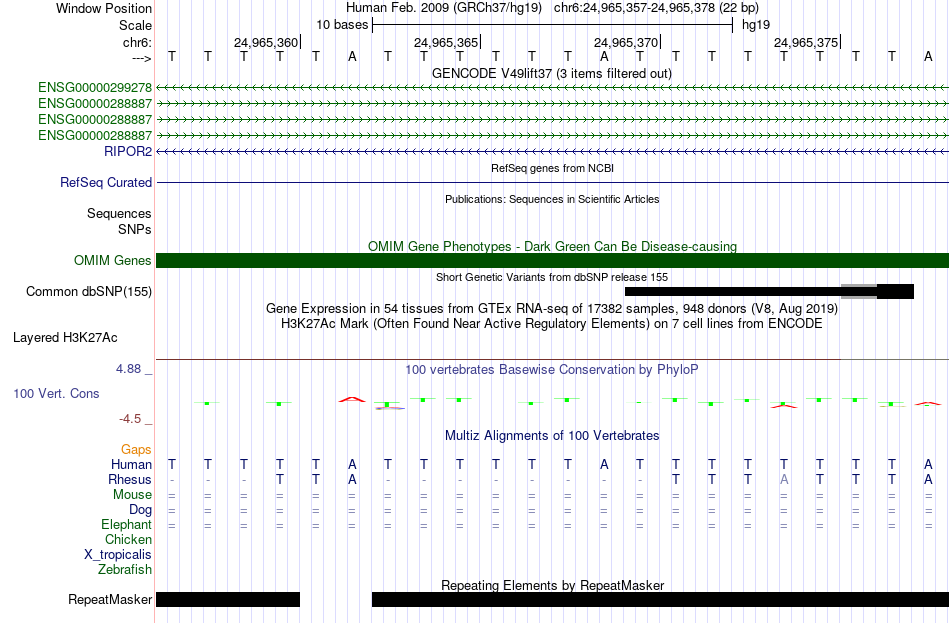
Task: Open the Common dbSNP(155) track label
Action: [89, 292]
